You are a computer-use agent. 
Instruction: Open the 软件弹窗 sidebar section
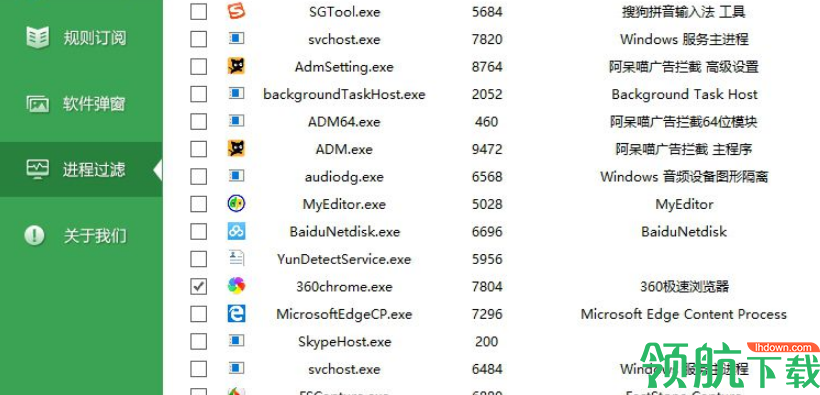click(x=81, y=104)
